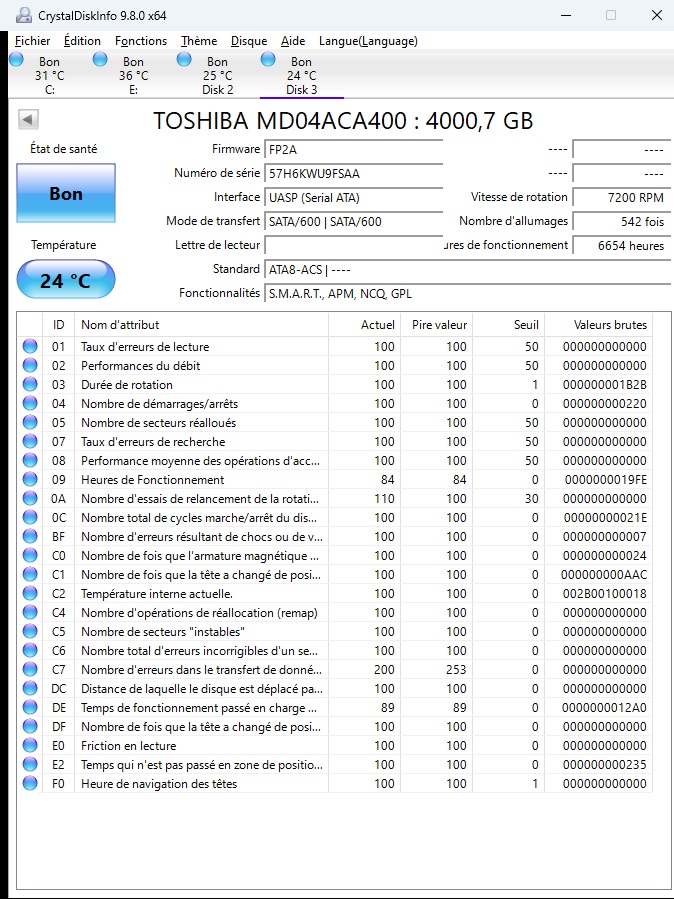Viewport: 674px width, 899px height.
Task: Click status icon for Température interne actuelle
Action: [30, 593]
